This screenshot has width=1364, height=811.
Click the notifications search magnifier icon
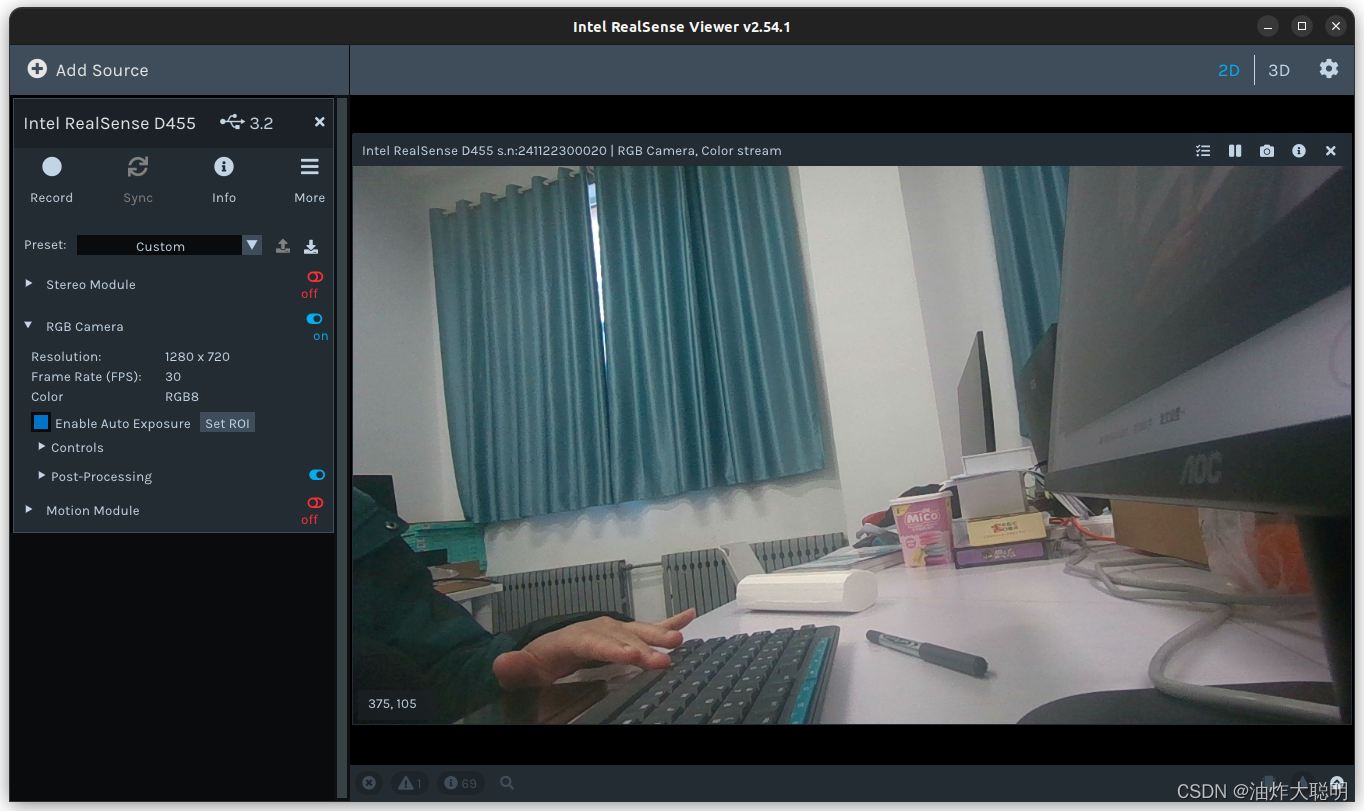(x=506, y=783)
